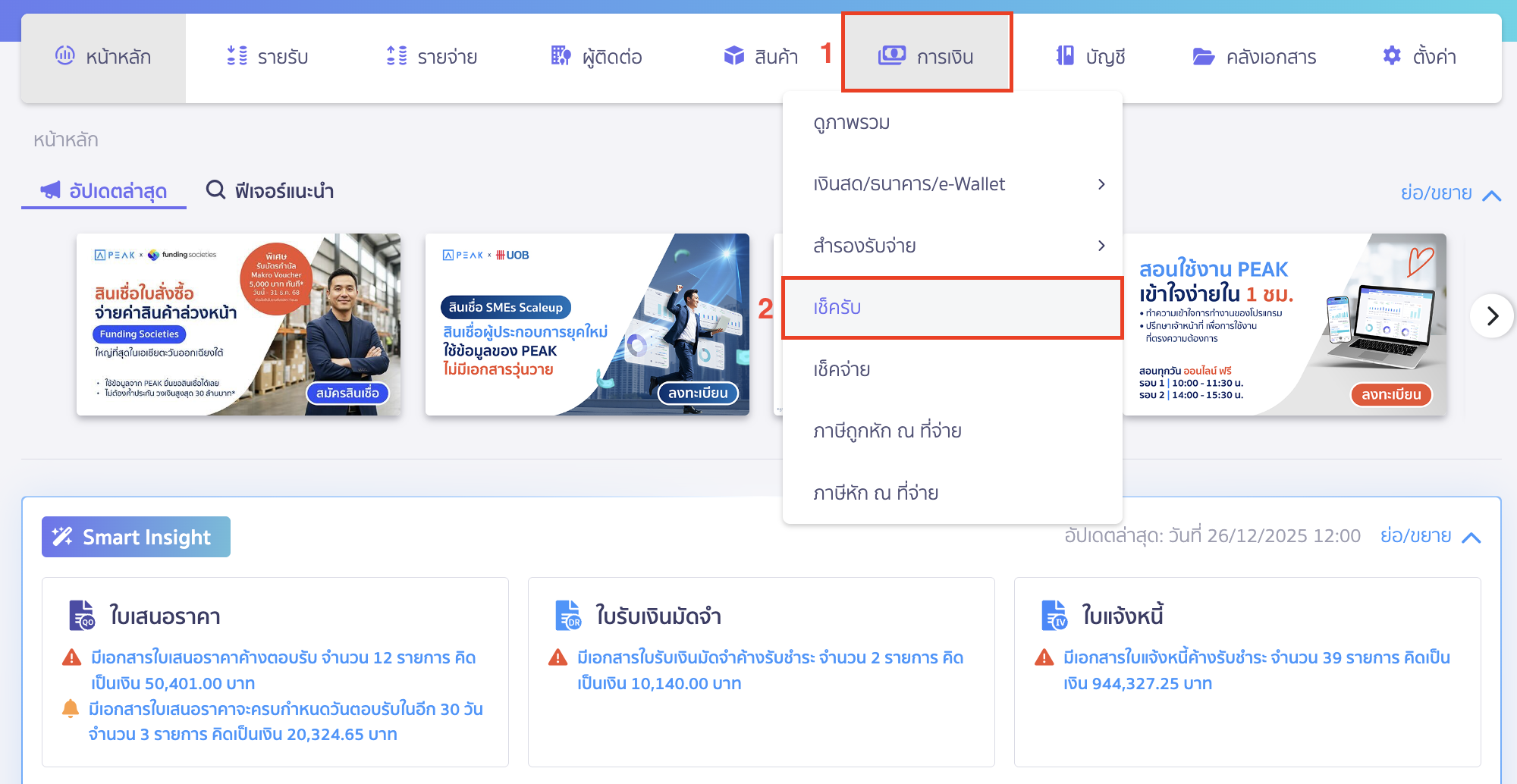Click the สินค้า product box icon
The height and width of the screenshot is (784, 1517).
[733, 56]
